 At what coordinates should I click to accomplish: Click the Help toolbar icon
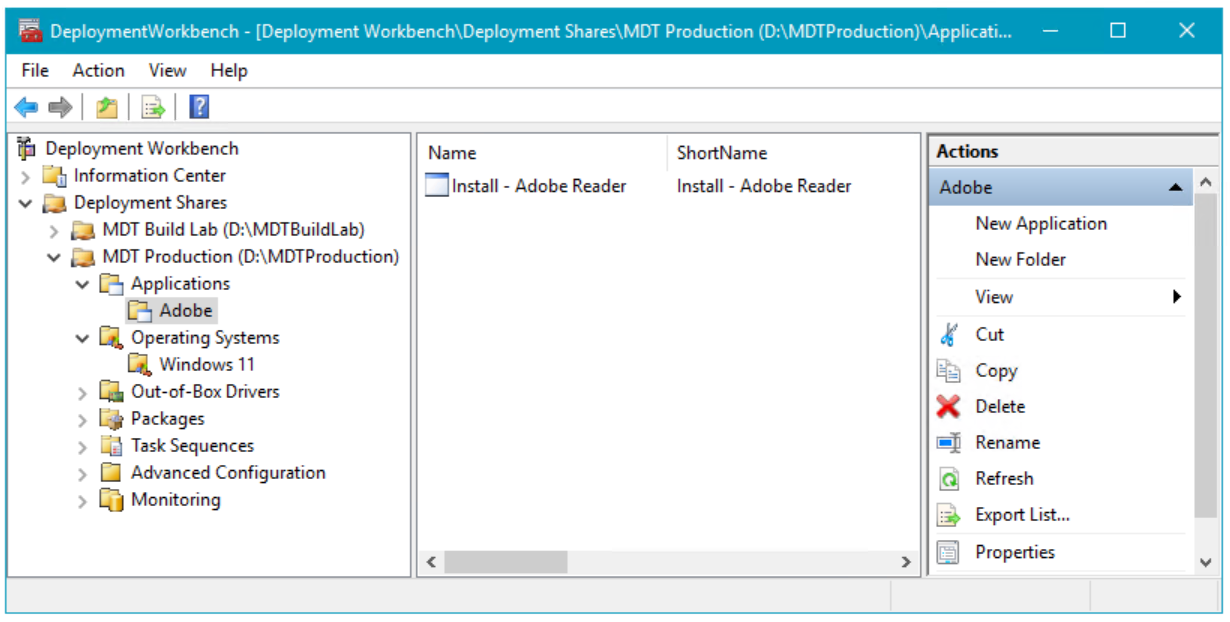(199, 107)
